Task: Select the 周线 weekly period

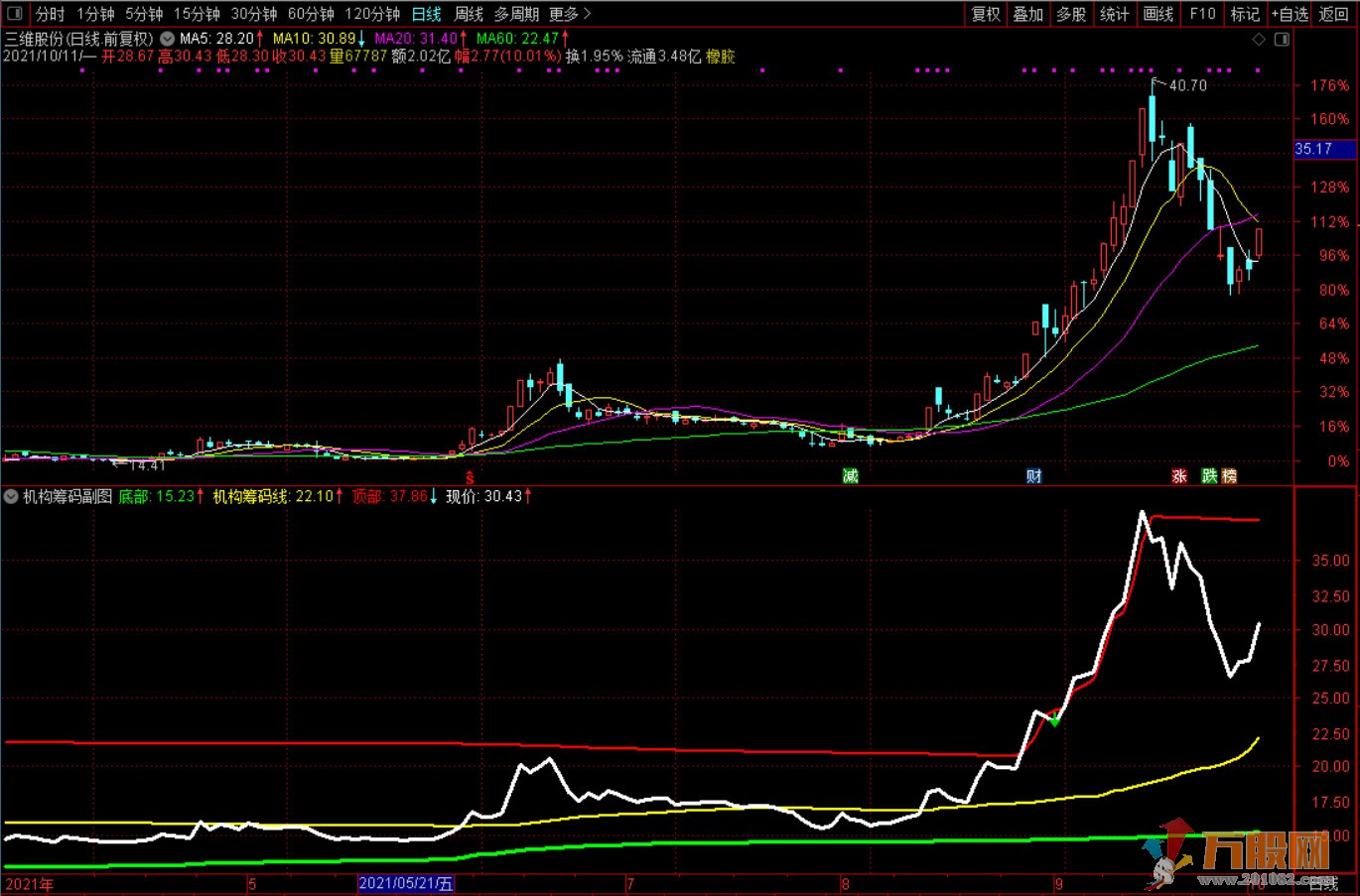Action: (469, 14)
